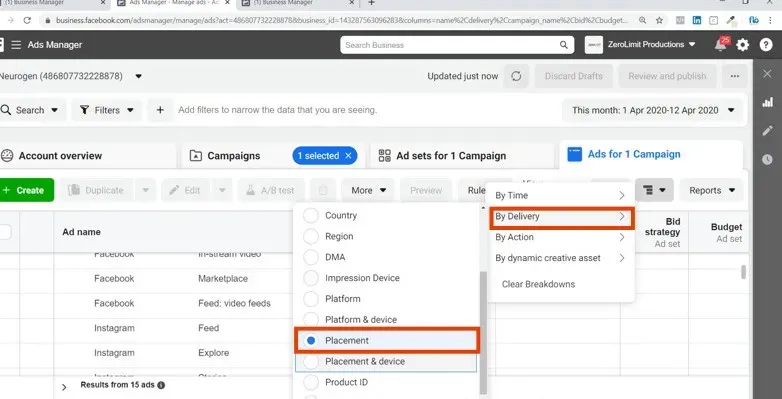Open By dynamic creative asset submenu
The width and height of the screenshot is (782, 399).
(x=561, y=258)
